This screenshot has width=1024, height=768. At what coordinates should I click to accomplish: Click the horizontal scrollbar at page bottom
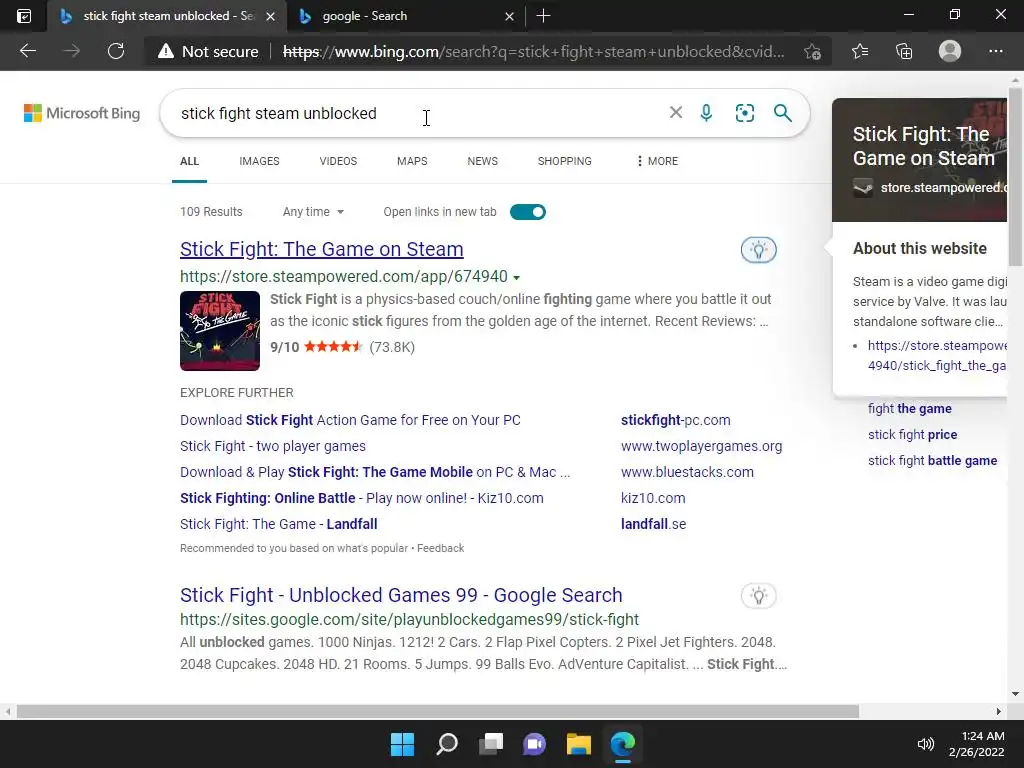point(438,711)
